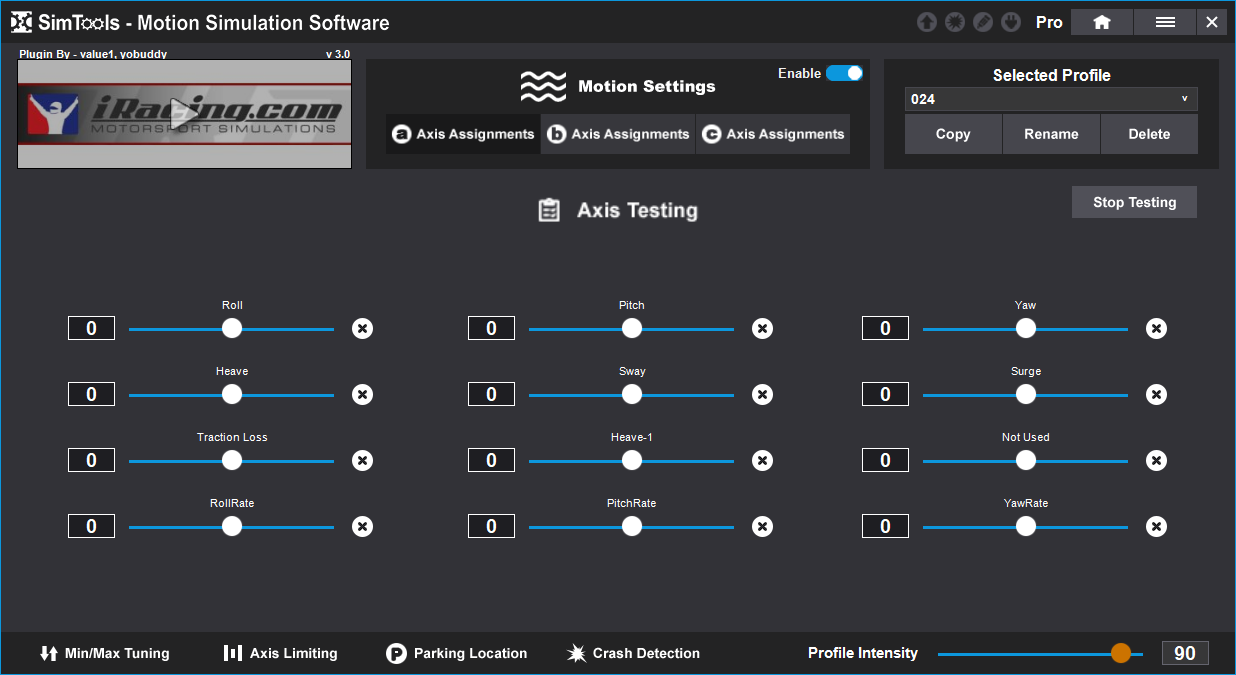Rename the selected profile
The width and height of the screenshot is (1236, 675).
pos(1051,133)
